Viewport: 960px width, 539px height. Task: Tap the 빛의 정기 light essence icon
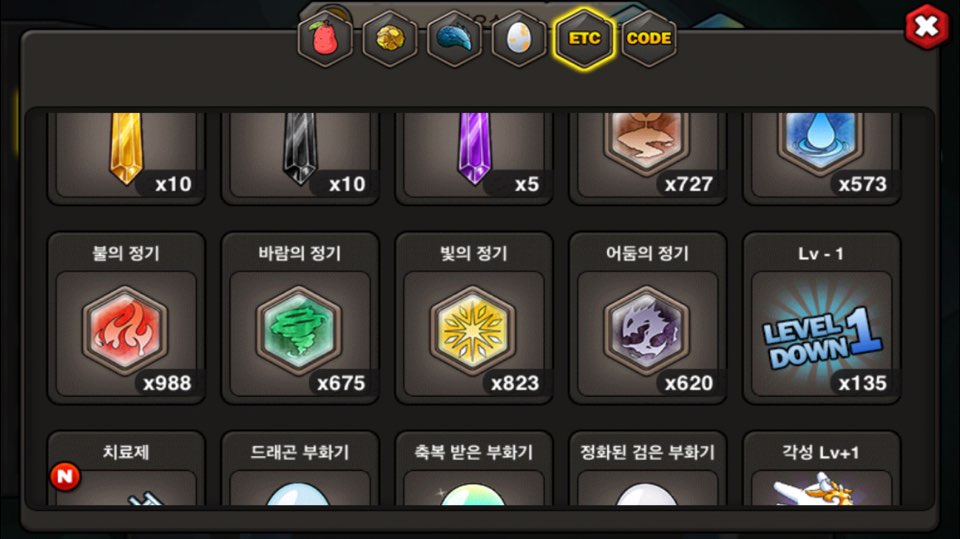click(473, 330)
